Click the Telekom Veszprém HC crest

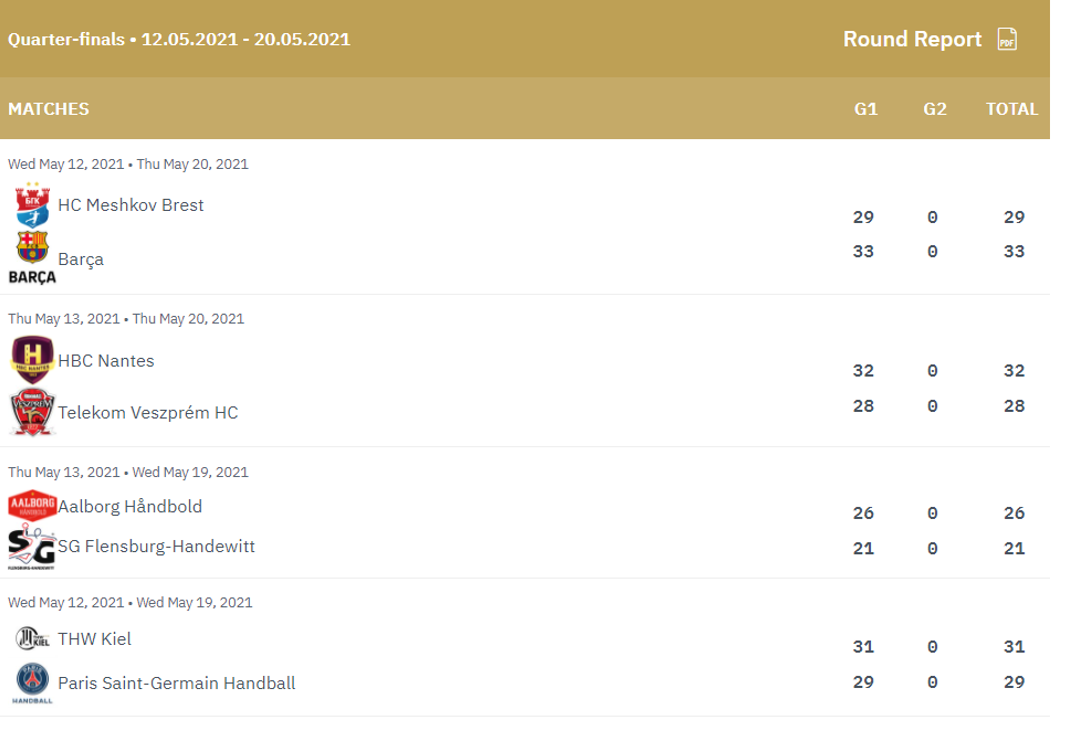click(x=32, y=412)
